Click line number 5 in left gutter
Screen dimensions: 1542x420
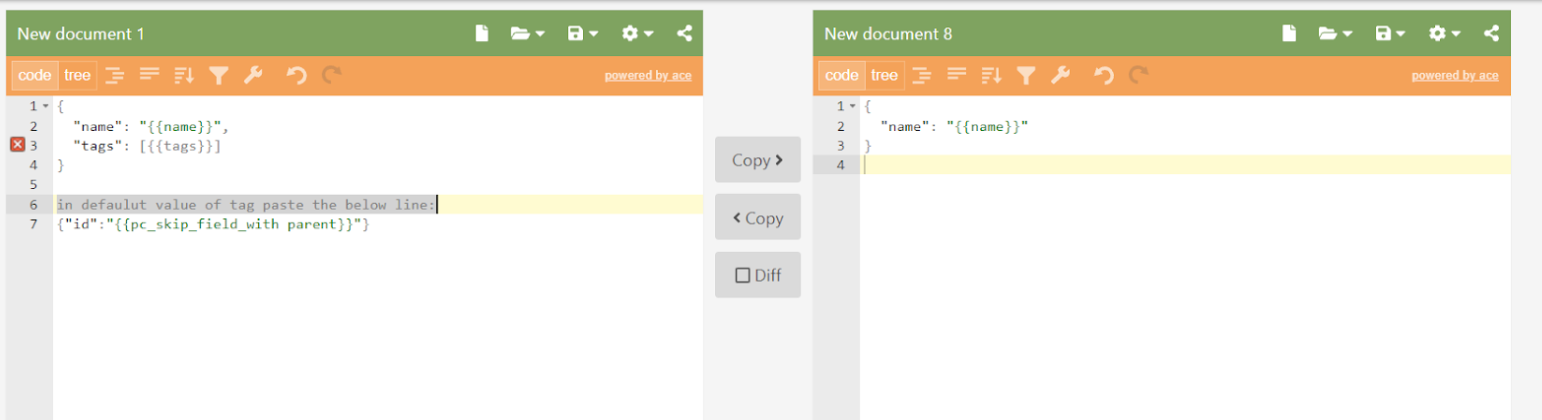click(33, 185)
